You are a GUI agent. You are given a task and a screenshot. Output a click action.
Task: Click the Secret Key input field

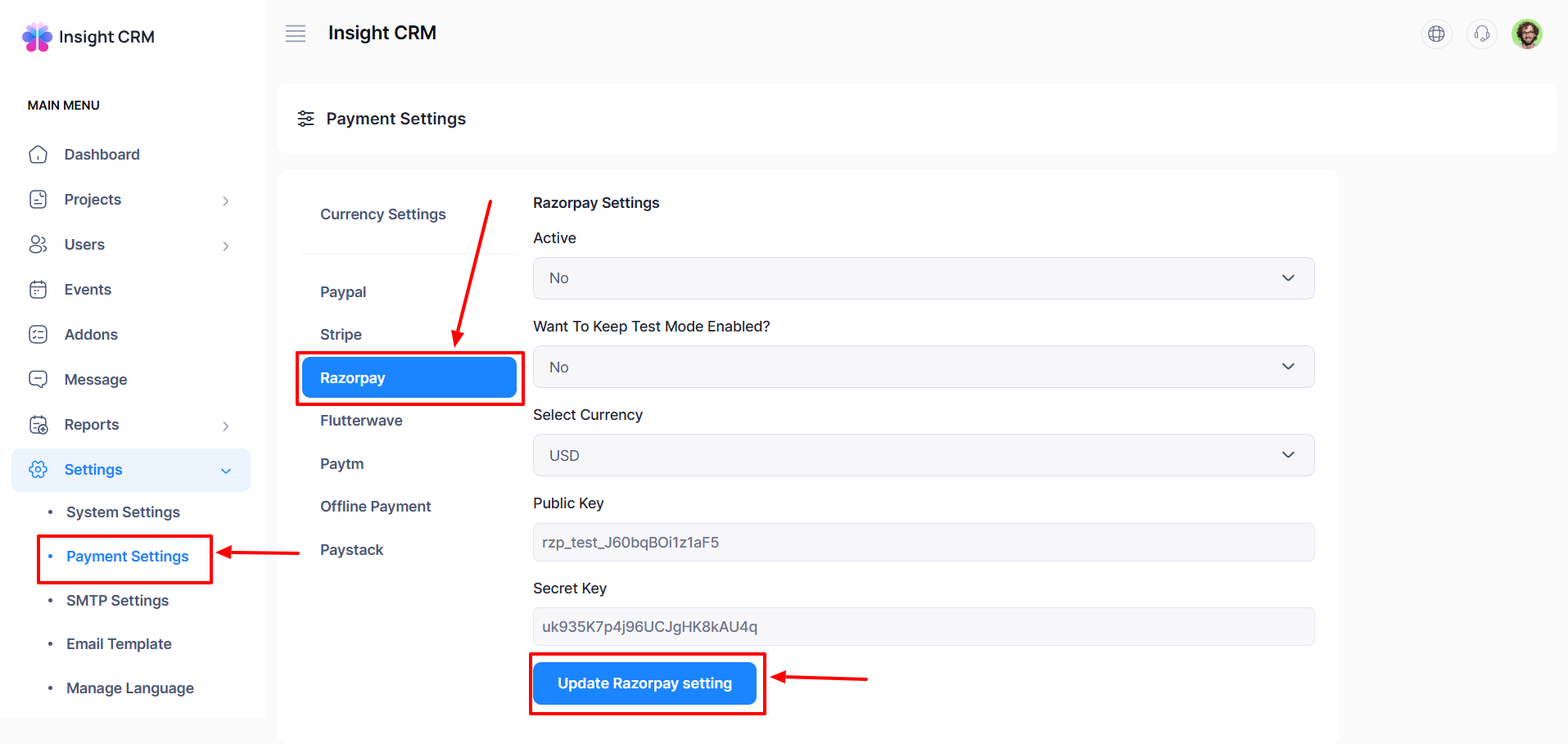(x=923, y=627)
